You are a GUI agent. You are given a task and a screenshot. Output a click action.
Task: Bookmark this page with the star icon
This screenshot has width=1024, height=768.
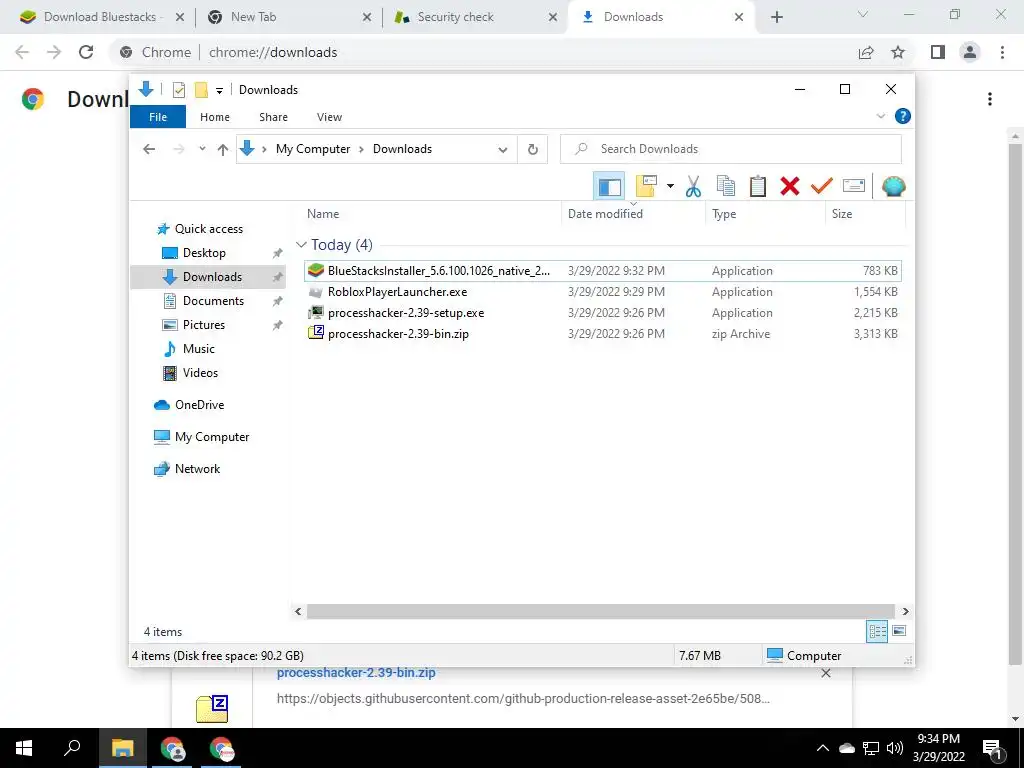898,52
